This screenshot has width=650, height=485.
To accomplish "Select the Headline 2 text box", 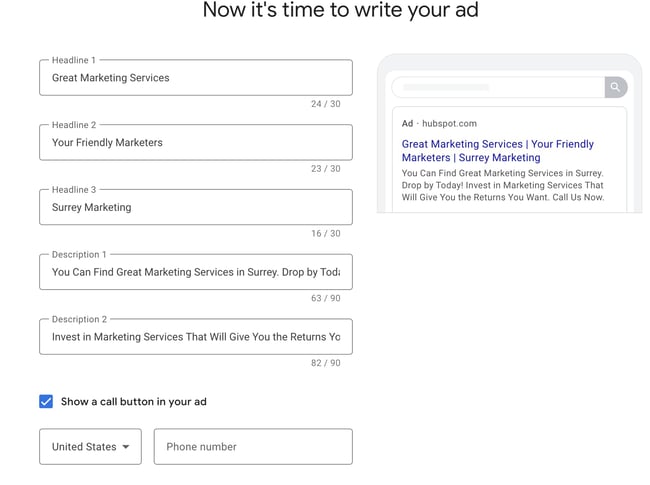I will click(195, 143).
